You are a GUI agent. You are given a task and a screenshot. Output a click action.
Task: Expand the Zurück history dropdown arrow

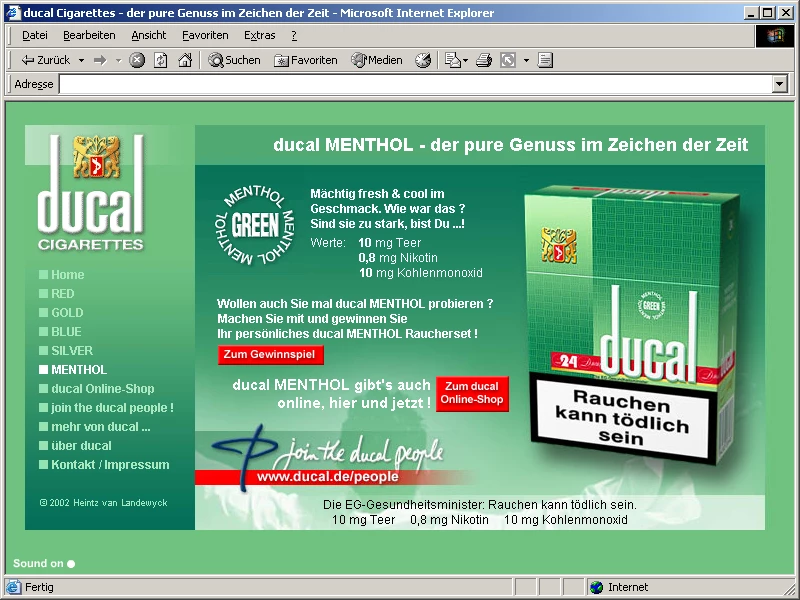click(79, 60)
